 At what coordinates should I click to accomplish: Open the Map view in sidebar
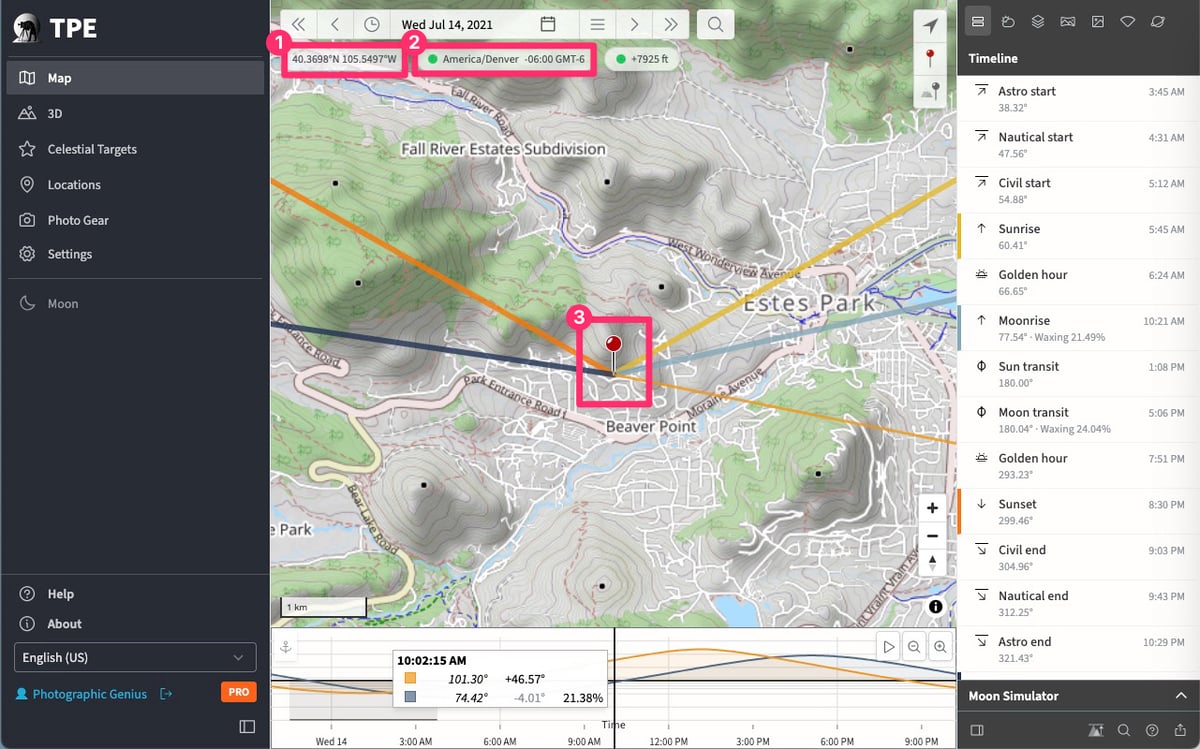tap(135, 78)
